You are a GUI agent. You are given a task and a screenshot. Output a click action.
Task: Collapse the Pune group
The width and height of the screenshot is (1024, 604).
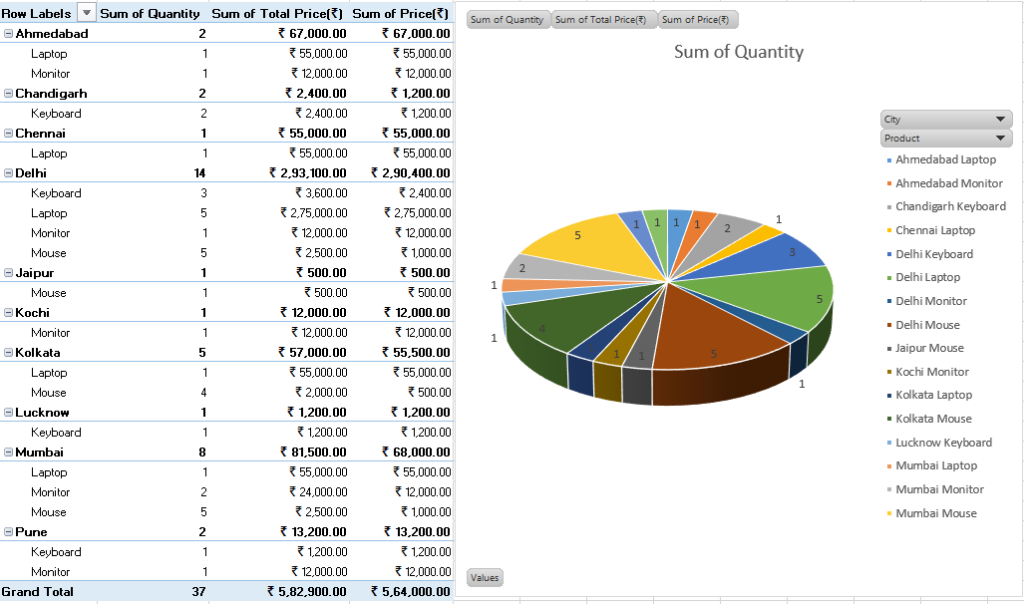[x=8, y=532]
